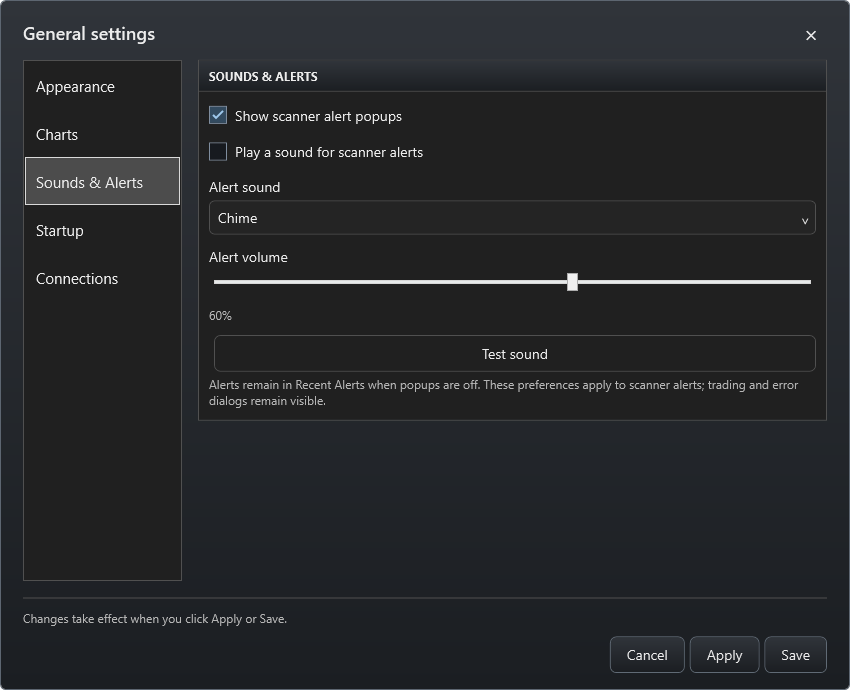Viewport: 850px width, 690px height.
Task: Save the general settings
Action: (795, 655)
